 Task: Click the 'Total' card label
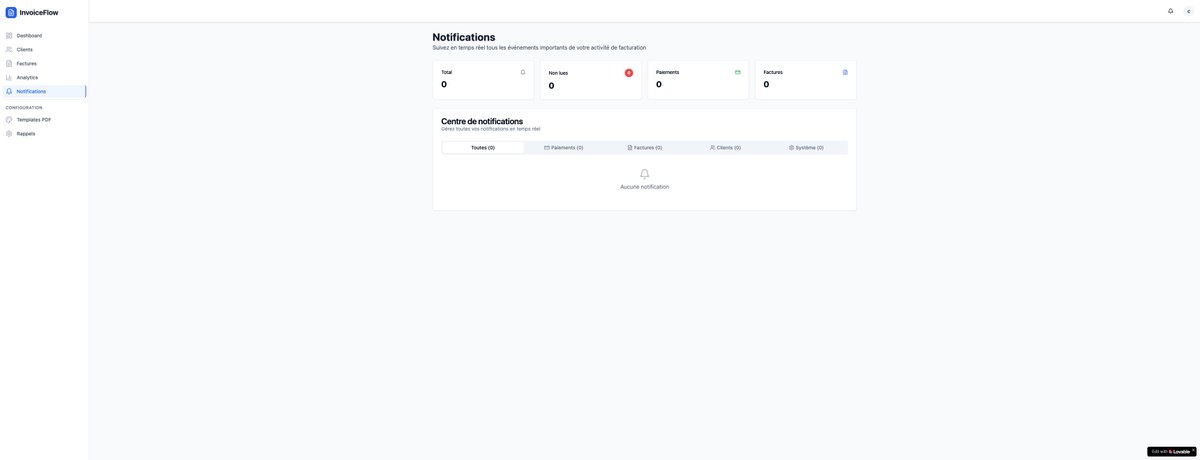tap(447, 72)
